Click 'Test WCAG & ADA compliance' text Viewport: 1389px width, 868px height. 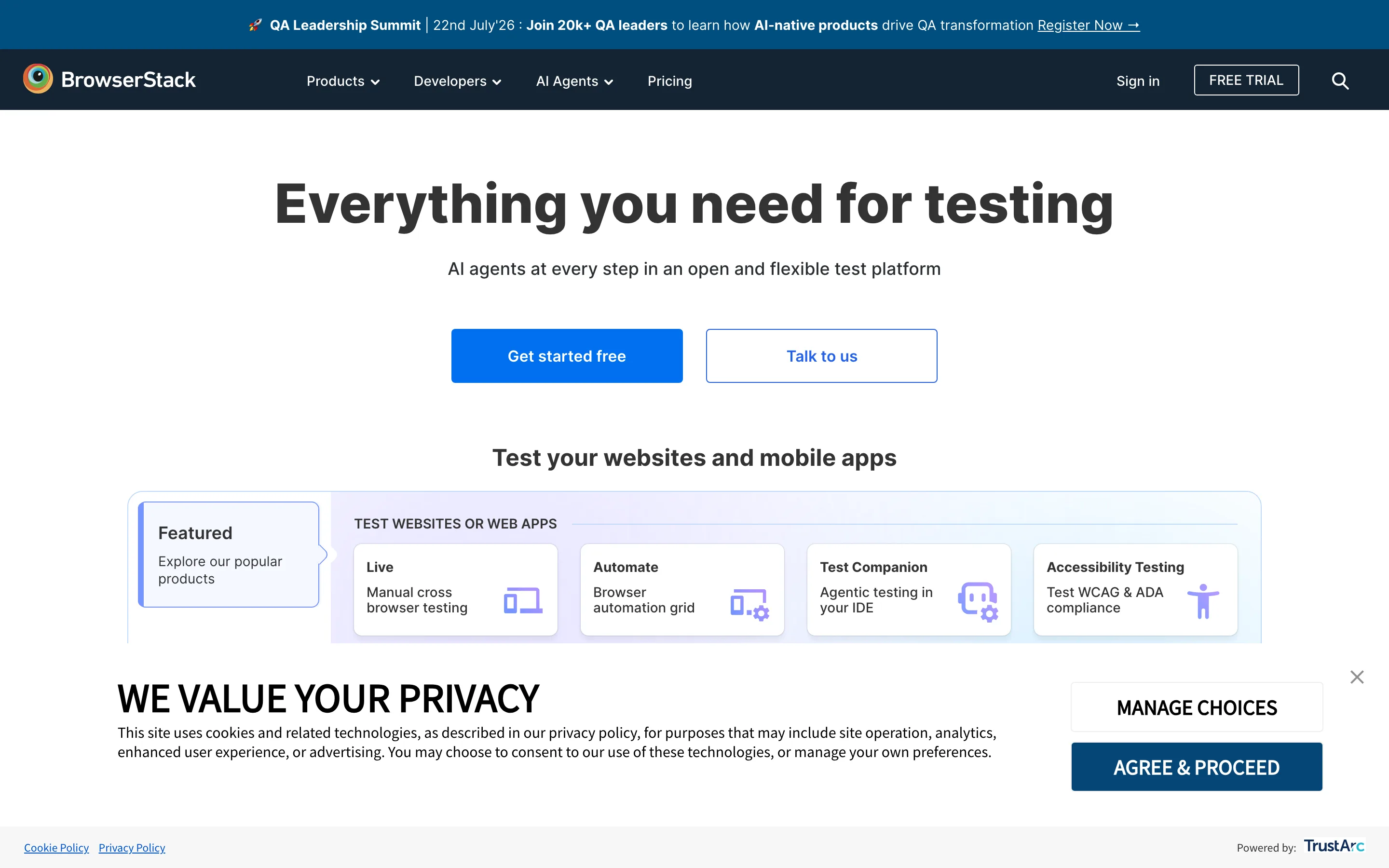click(x=1105, y=600)
